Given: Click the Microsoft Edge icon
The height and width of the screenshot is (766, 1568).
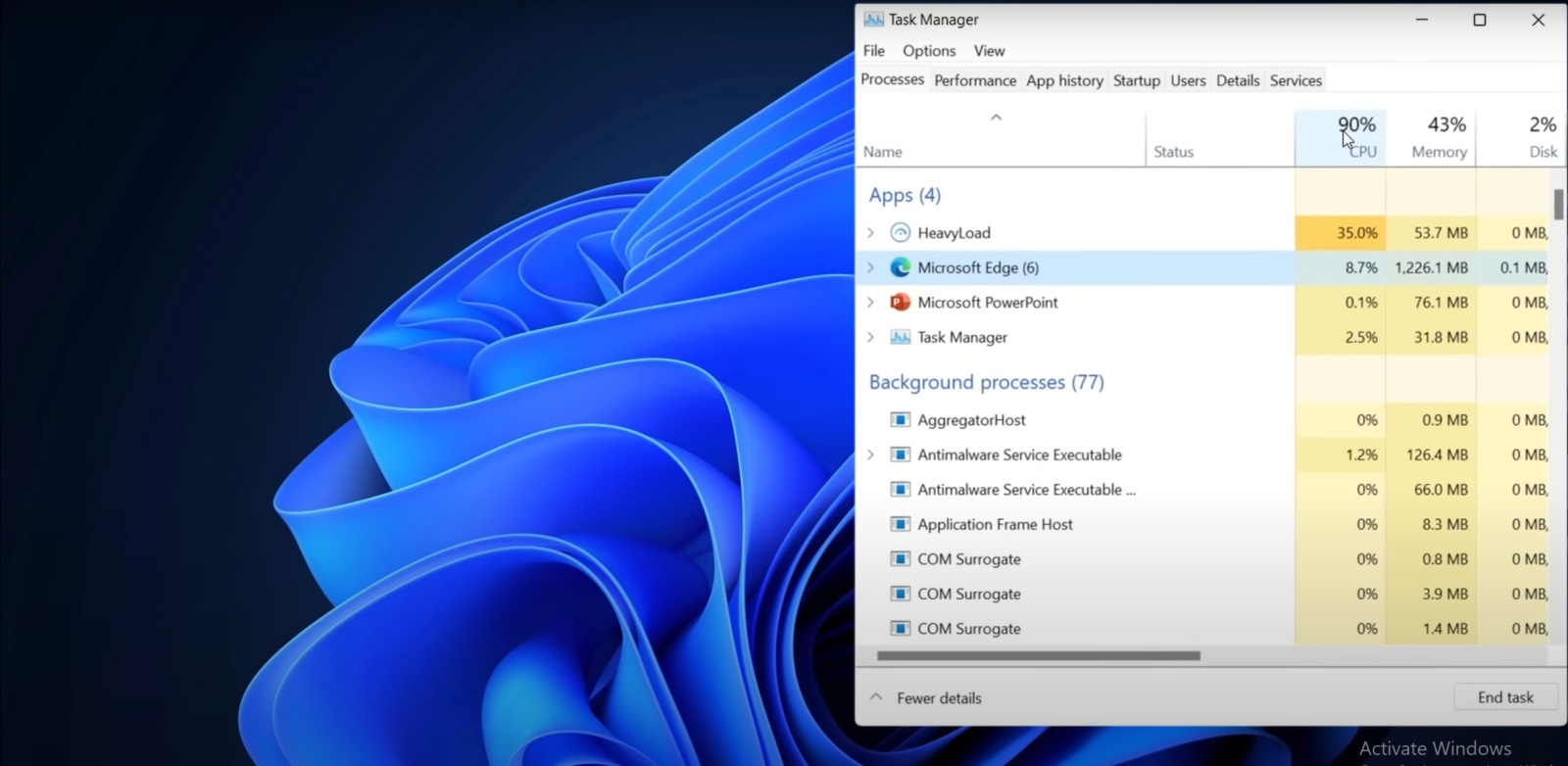Looking at the screenshot, I should pyautogui.click(x=900, y=267).
